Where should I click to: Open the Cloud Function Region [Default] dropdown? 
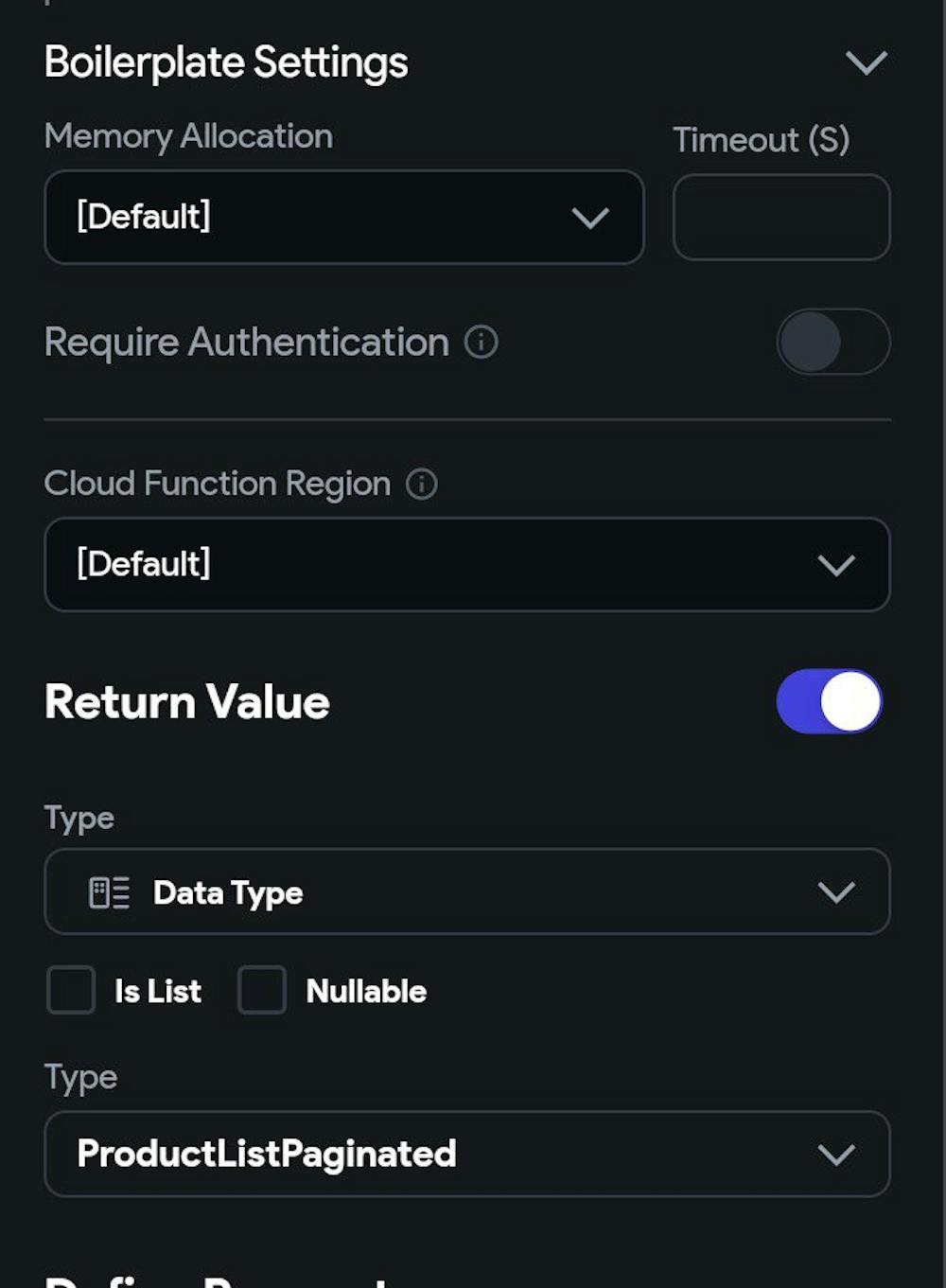(467, 564)
